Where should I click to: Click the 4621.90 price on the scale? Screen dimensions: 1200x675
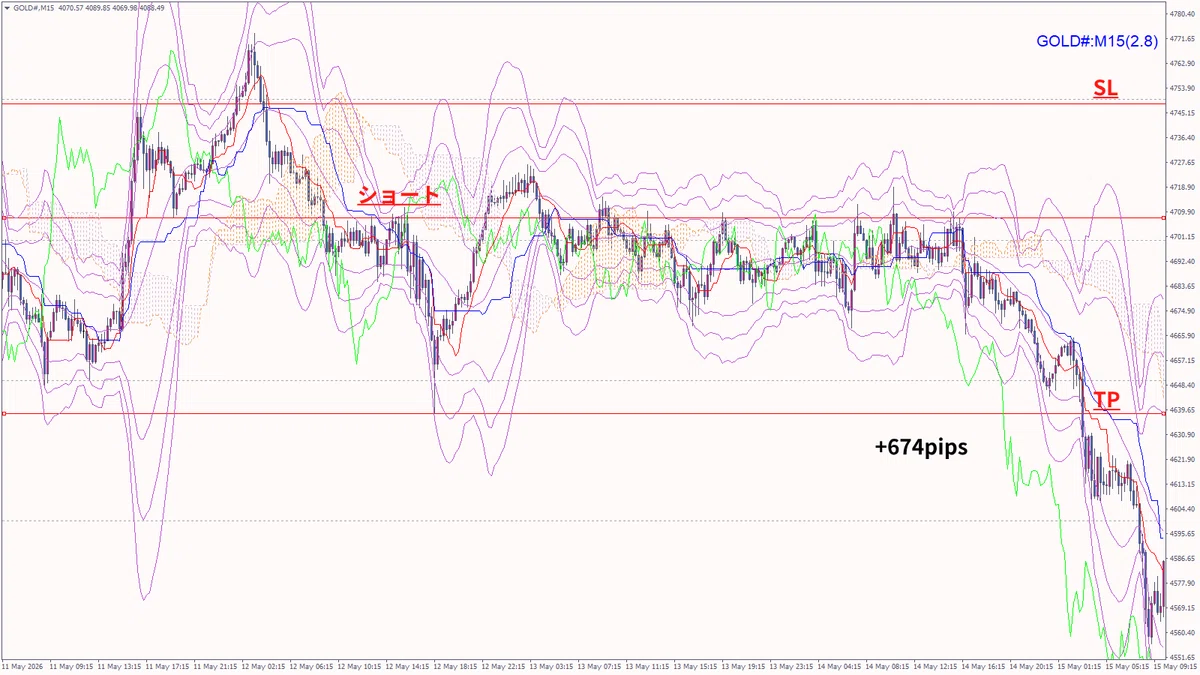tap(1182, 459)
